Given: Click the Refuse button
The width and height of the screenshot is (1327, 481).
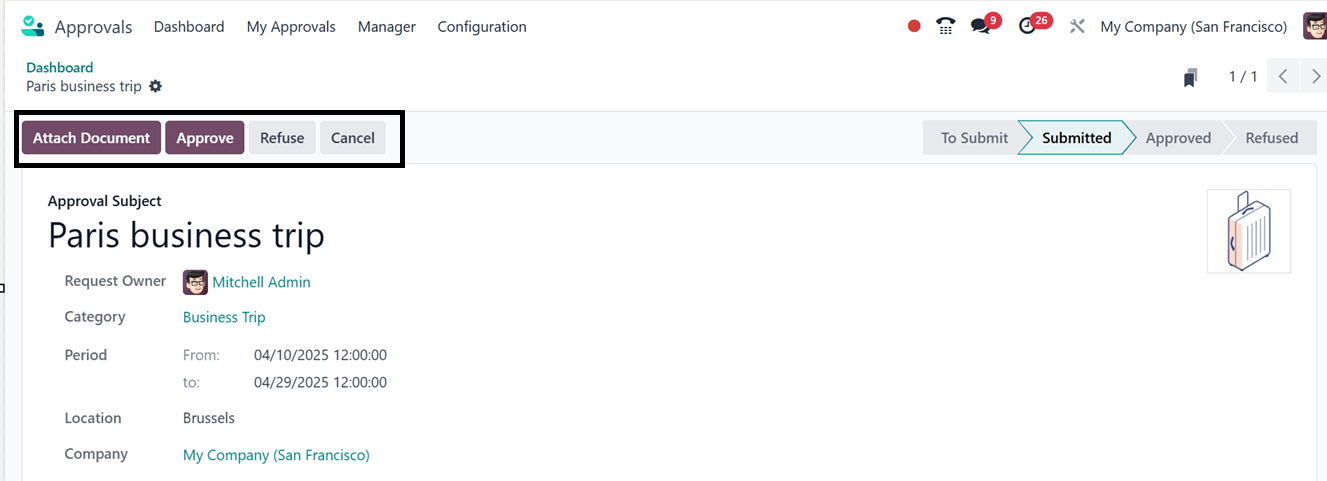Looking at the screenshot, I should coord(282,138).
